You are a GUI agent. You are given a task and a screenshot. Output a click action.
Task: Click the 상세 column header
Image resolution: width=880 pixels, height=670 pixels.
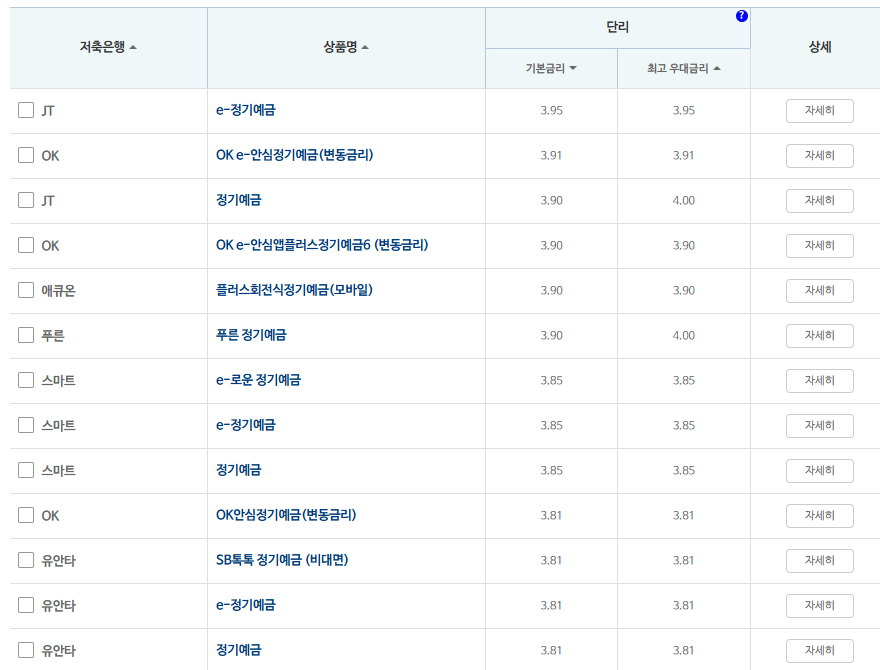tap(819, 47)
